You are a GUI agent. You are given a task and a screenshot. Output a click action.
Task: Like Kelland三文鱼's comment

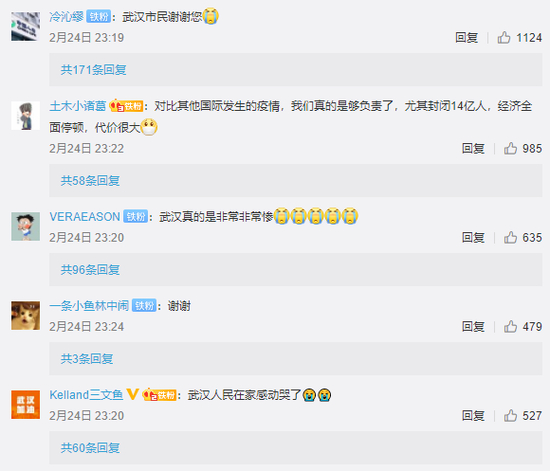pos(510,416)
